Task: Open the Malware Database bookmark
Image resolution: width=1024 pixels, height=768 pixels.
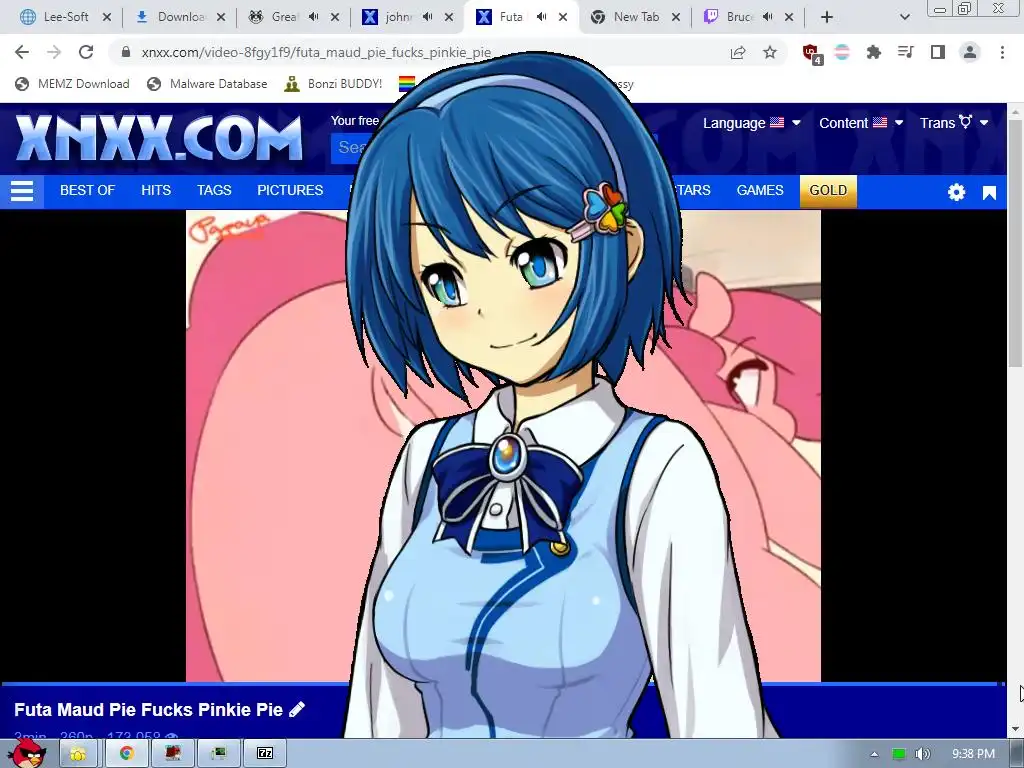Action: pyautogui.click(x=208, y=84)
